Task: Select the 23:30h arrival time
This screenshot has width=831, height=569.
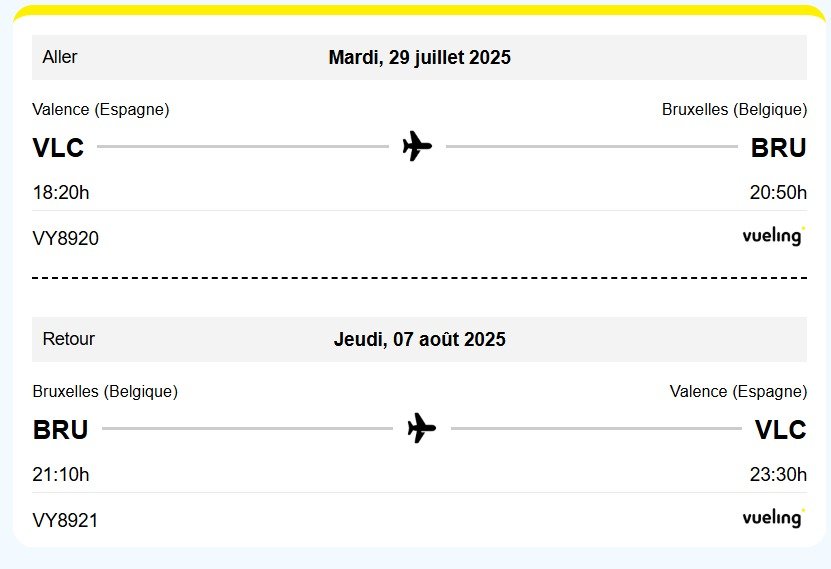Action: pos(778,475)
